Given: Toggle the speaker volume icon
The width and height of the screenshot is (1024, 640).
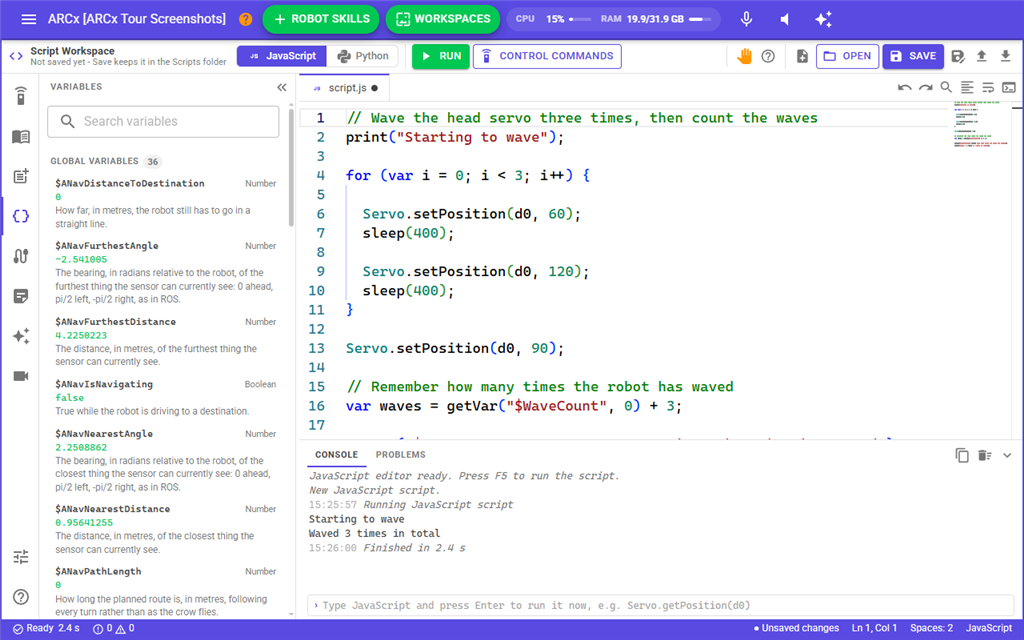Looking at the screenshot, I should 784,19.
